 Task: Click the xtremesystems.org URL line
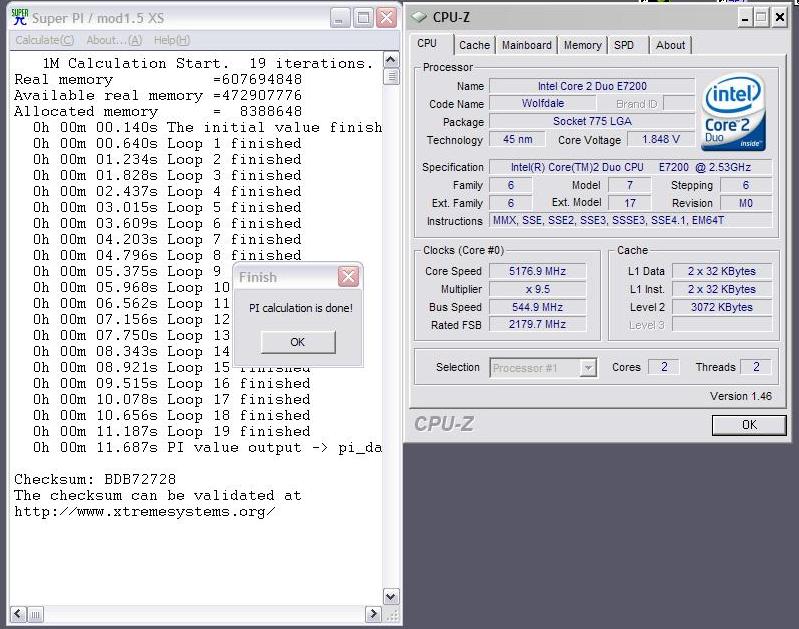pyautogui.click(x=145, y=511)
